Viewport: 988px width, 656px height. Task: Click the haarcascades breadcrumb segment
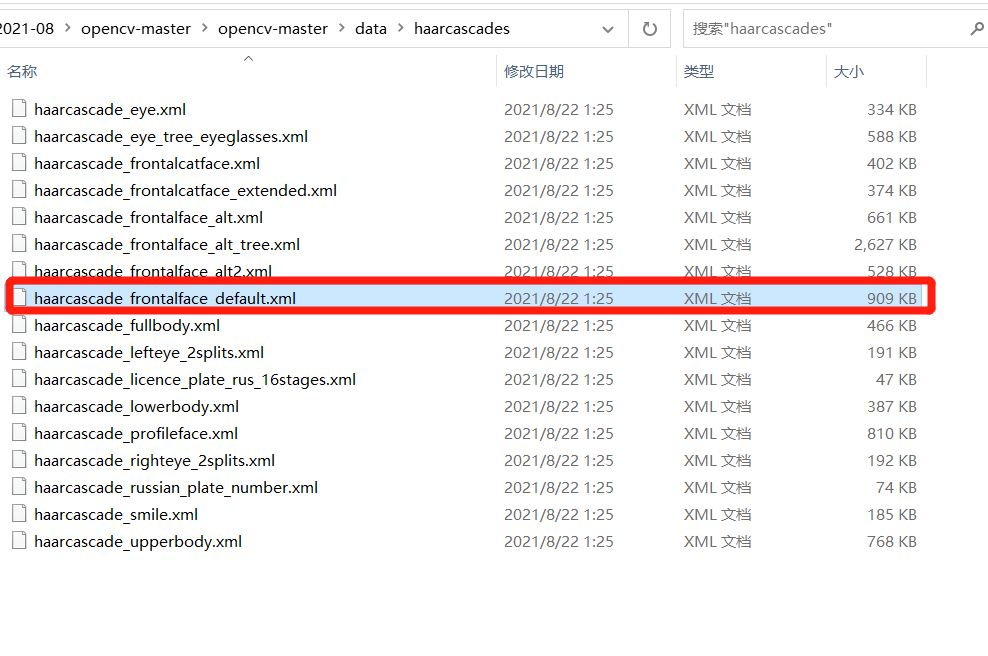tap(462, 29)
